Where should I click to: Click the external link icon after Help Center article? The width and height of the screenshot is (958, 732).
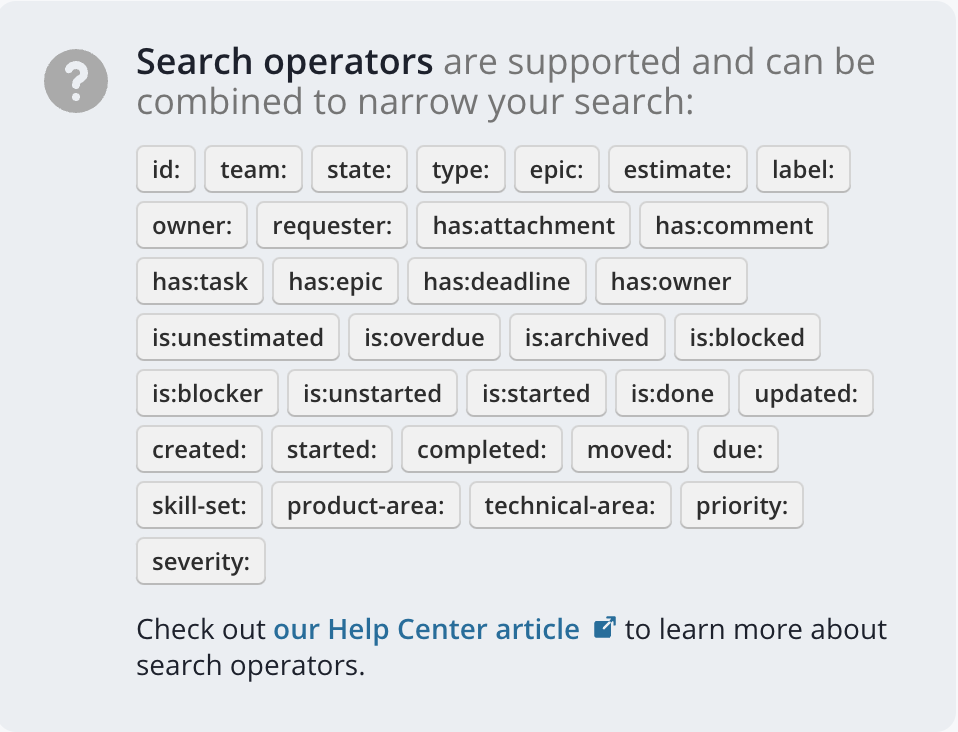pyautogui.click(x=604, y=628)
